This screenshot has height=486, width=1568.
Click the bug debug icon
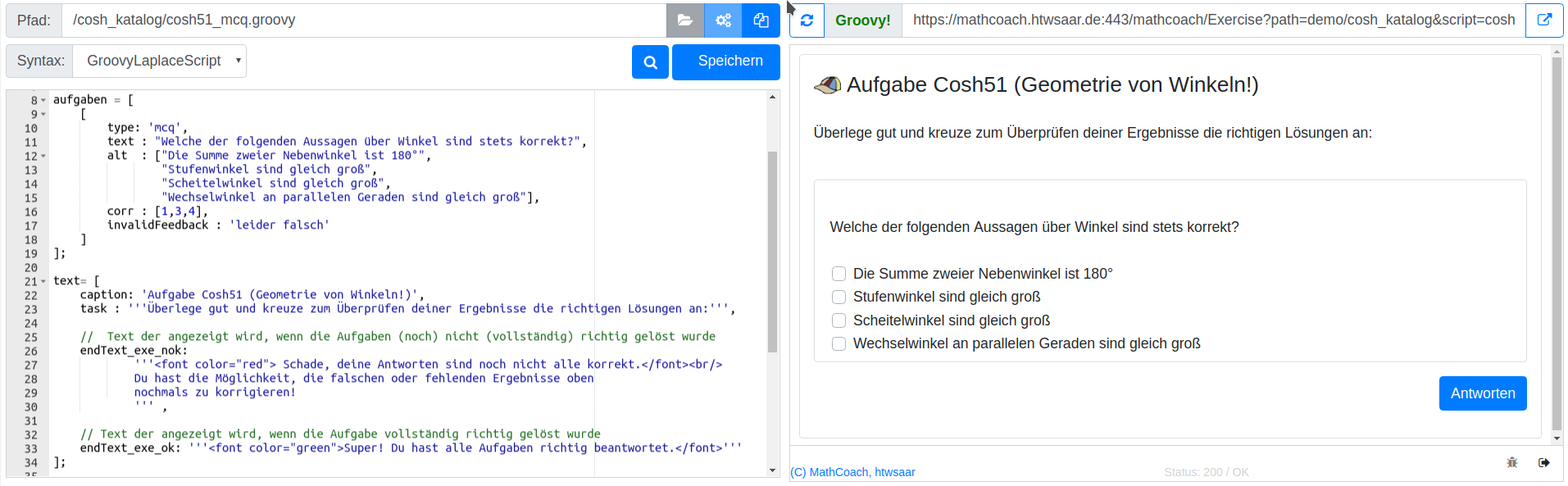(x=1512, y=463)
